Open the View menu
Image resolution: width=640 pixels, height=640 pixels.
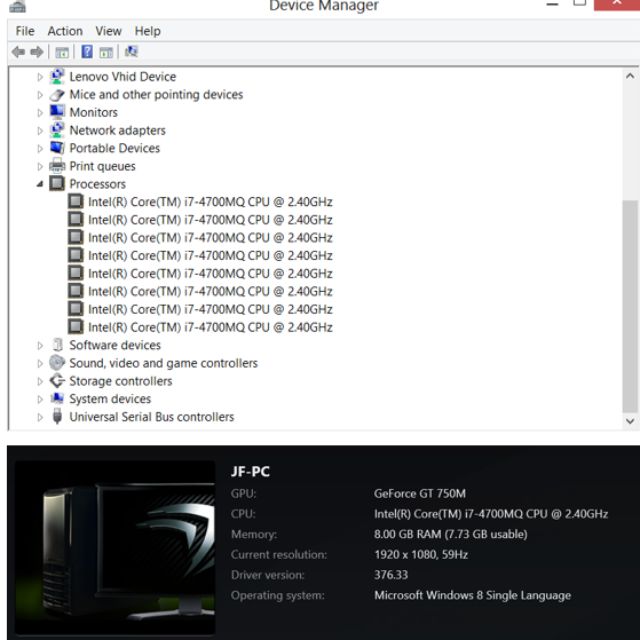pyautogui.click(x=108, y=31)
